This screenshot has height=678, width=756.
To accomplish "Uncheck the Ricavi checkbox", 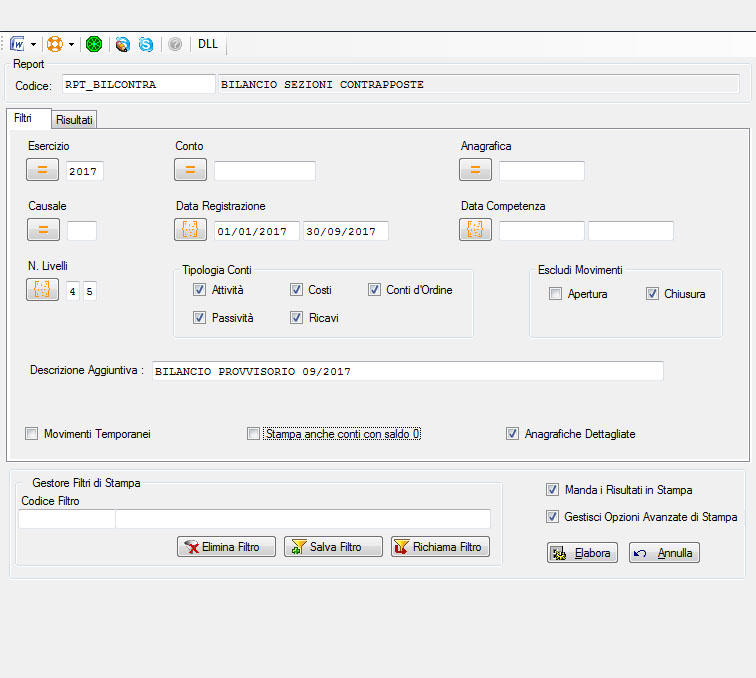I will click(x=296, y=317).
